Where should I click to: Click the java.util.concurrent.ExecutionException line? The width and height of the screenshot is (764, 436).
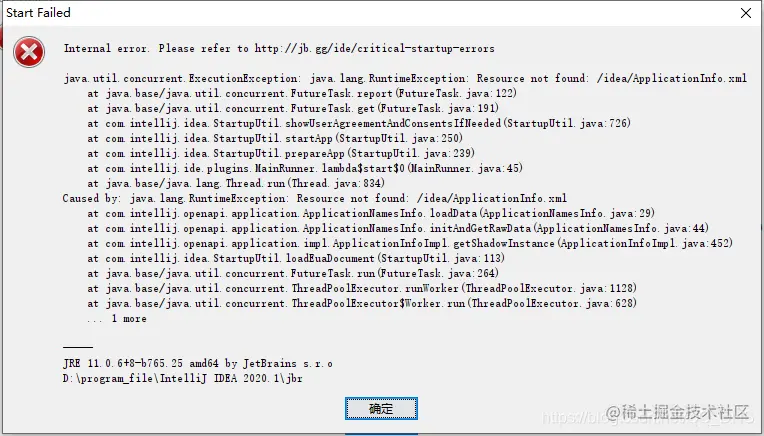(x=405, y=78)
